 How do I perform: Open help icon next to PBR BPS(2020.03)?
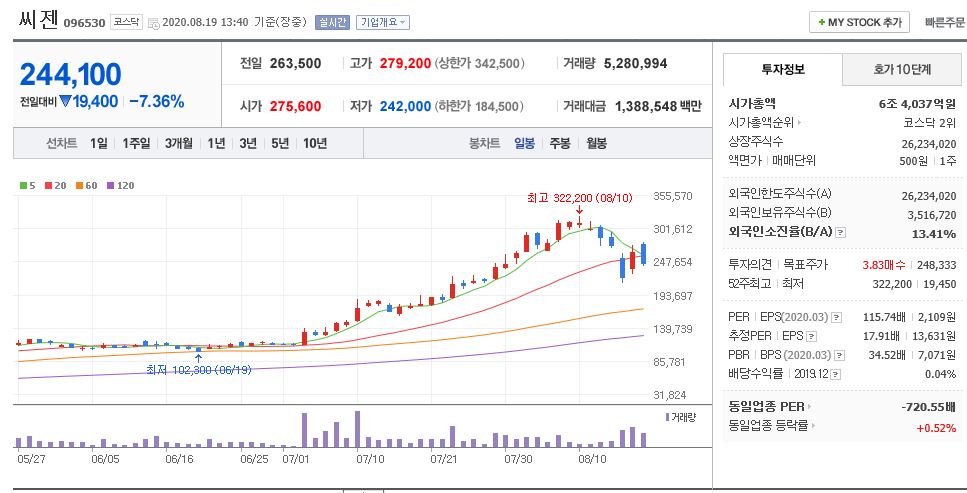point(839,355)
